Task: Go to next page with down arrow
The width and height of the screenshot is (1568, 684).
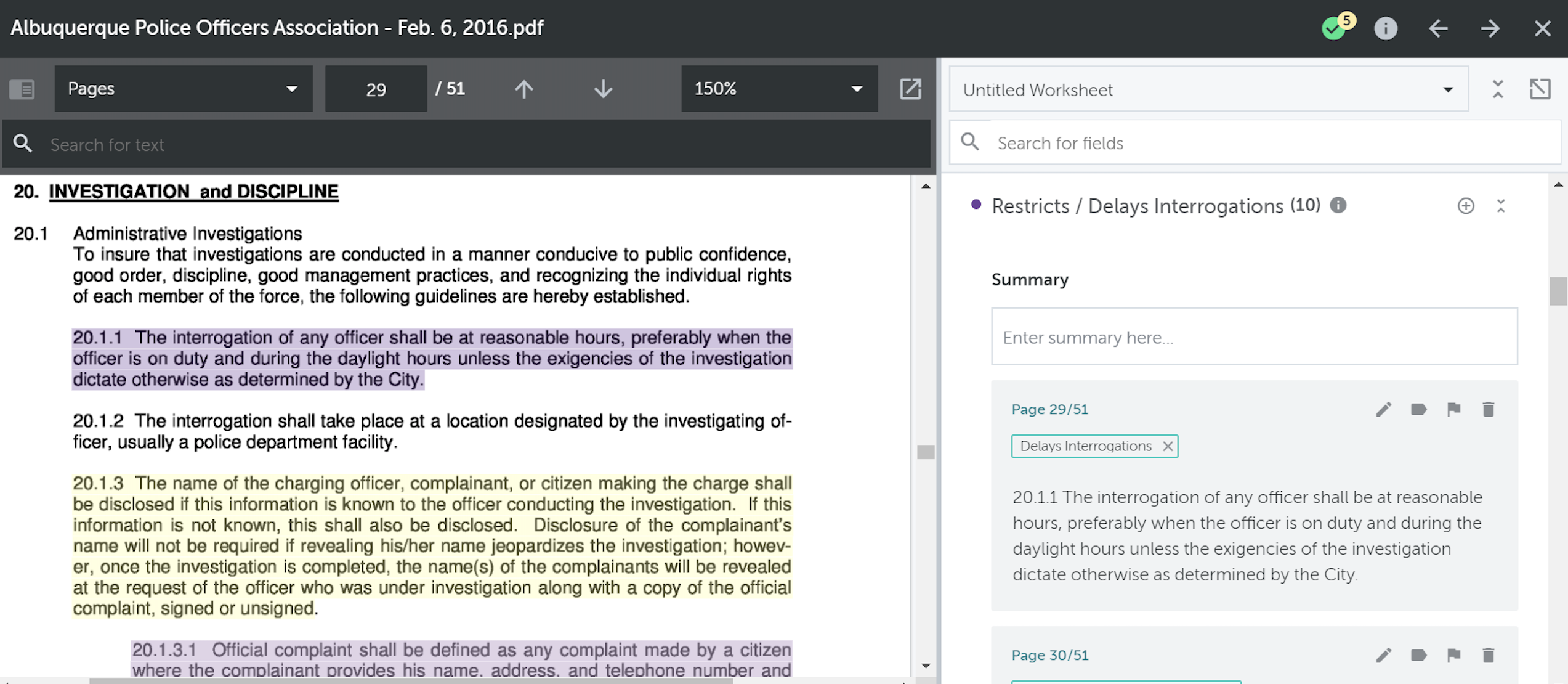Action: (x=603, y=89)
